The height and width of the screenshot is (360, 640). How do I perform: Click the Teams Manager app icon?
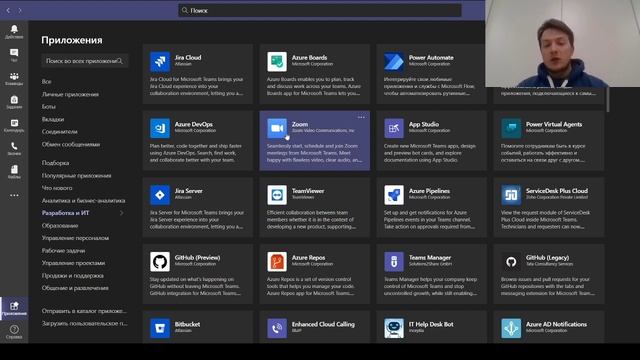(394, 262)
